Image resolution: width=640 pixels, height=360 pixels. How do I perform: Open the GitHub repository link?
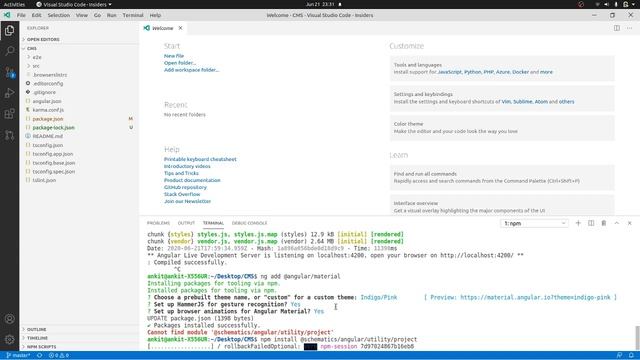pos(185,187)
